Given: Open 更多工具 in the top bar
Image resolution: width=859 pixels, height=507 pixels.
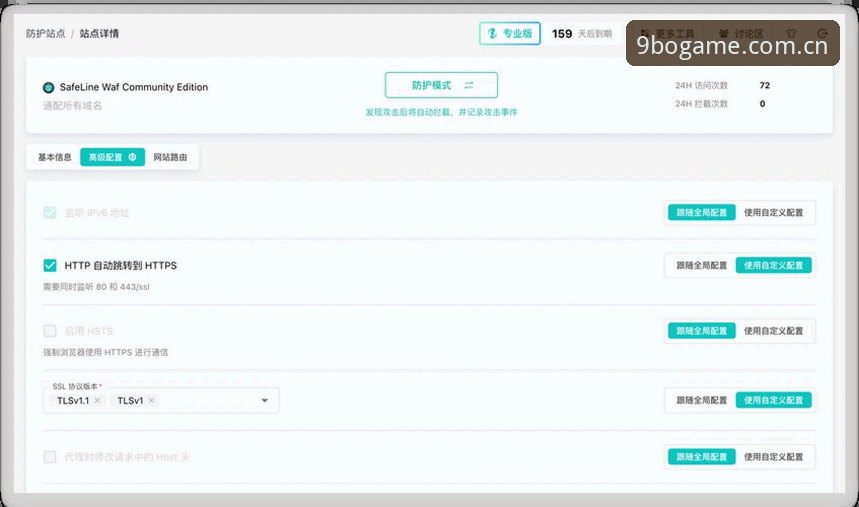Looking at the screenshot, I should pos(668,33).
